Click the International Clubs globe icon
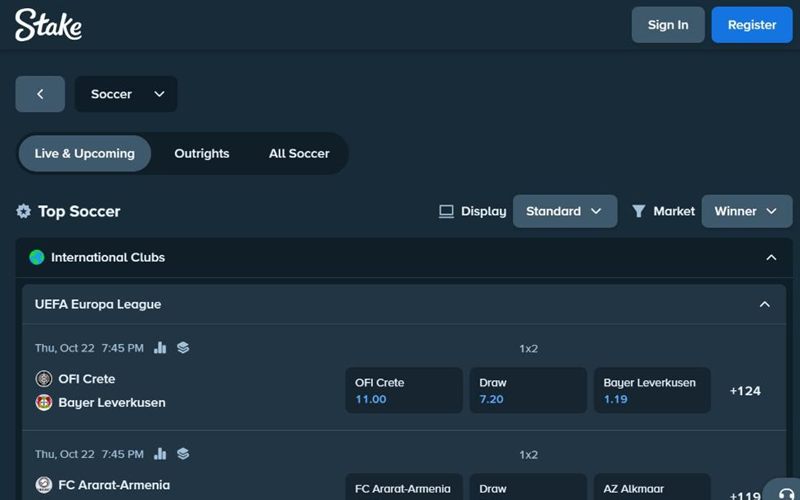 coord(37,257)
